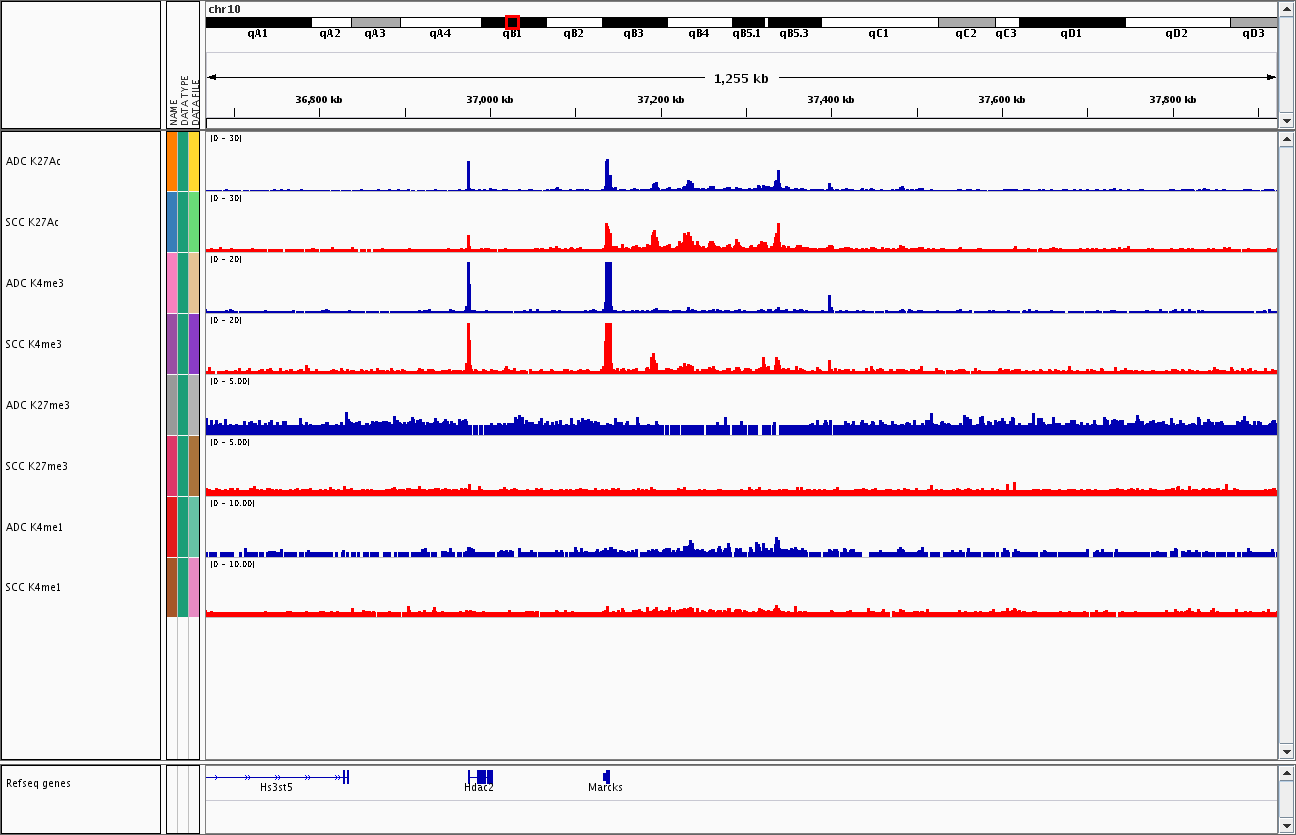Click the data panel scroll up arrow
This screenshot has width=1296, height=835.
click(1286, 139)
